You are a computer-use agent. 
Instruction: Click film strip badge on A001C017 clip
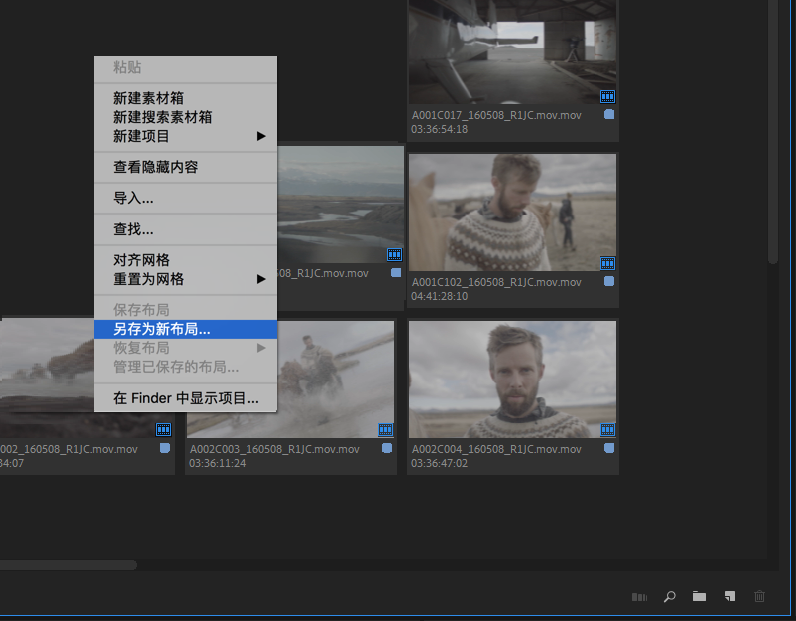click(608, 96)
